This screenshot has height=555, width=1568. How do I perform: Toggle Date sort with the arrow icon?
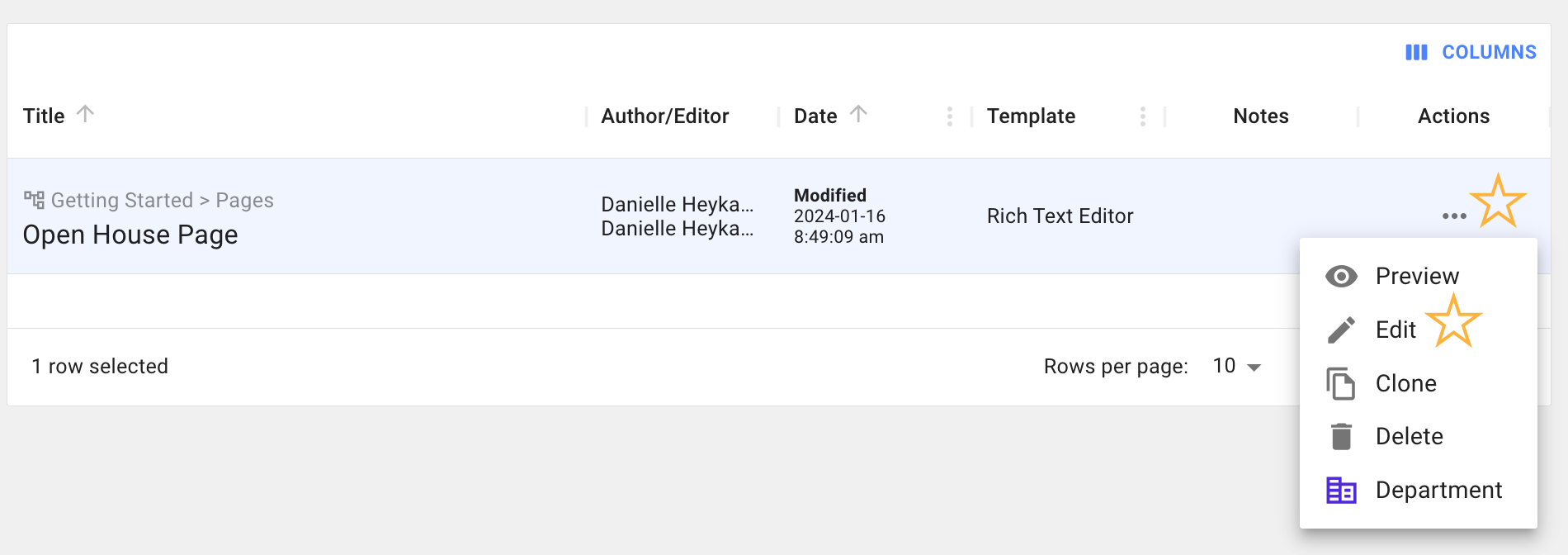point(858,114)
